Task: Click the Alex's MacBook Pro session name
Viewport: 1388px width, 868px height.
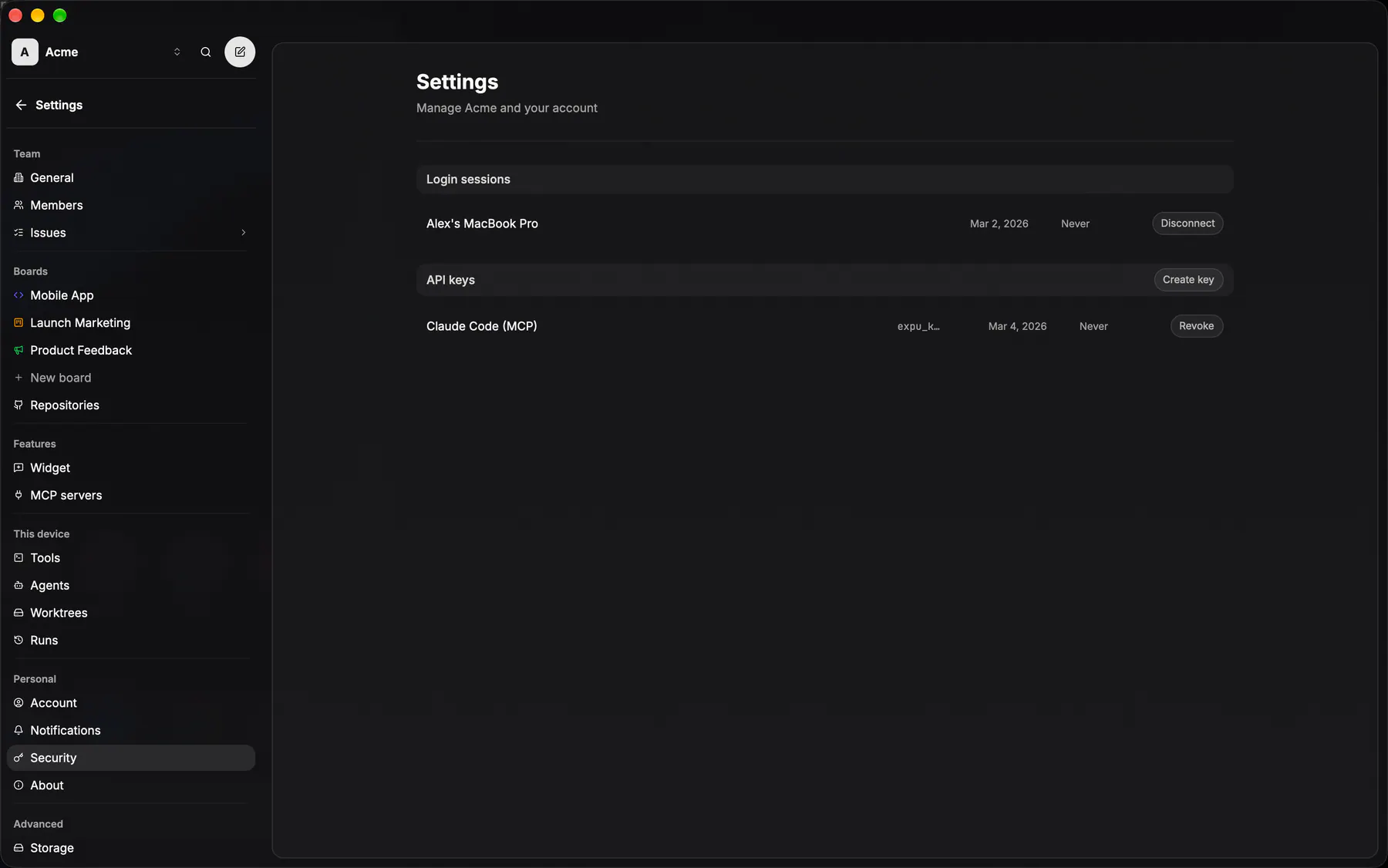Action: click(482, 224)
